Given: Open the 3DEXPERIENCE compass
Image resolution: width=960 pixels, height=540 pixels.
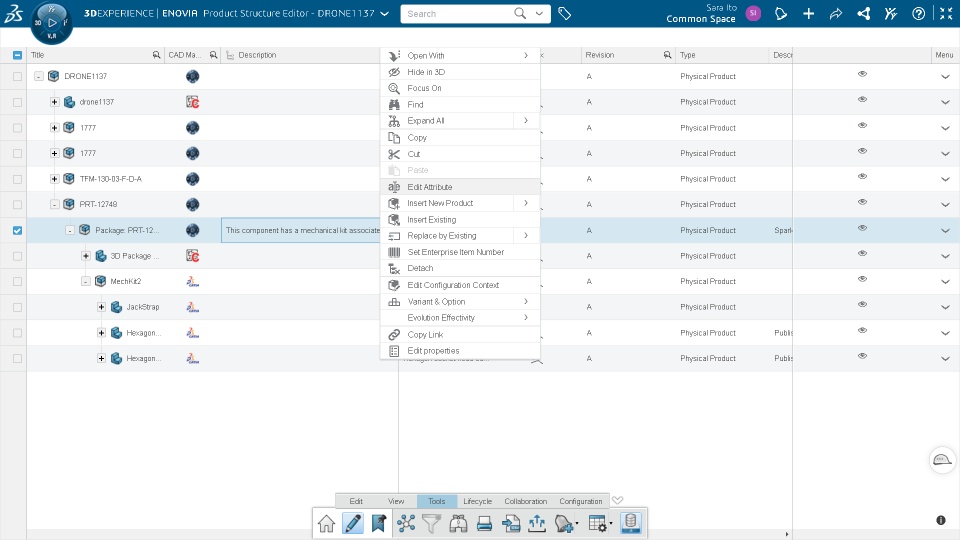Looking at the screenshot, I should tap(51, 23).
